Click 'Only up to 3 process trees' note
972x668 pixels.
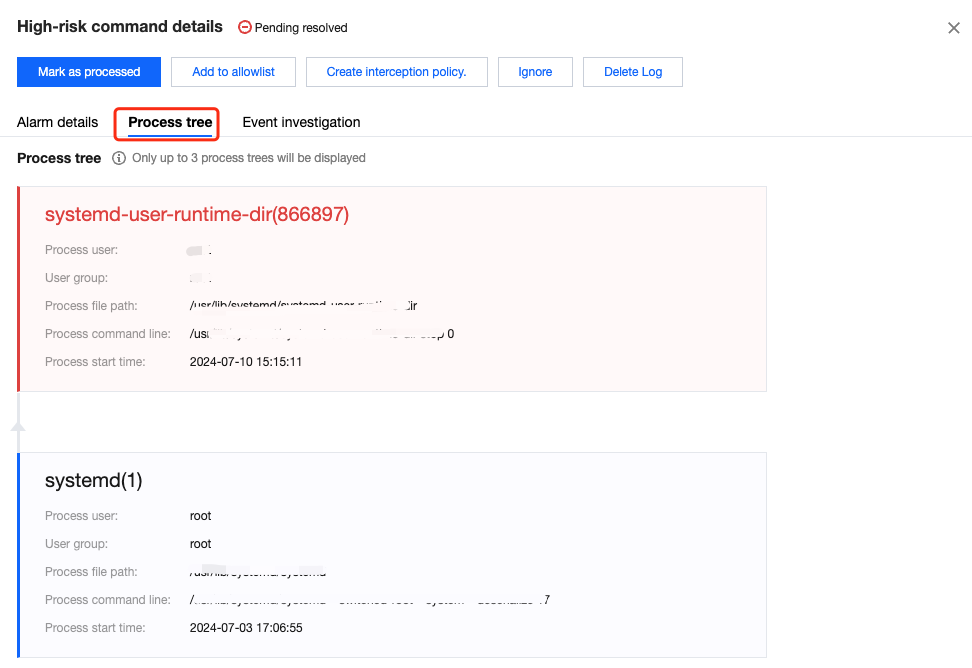click(249, 158)
